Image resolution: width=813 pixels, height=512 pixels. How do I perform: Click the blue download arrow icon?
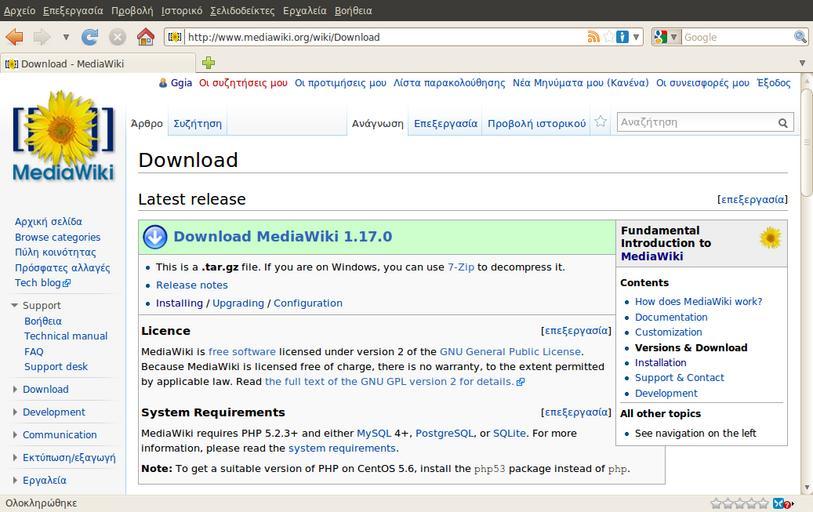pyautogui.click(x=155, y=237)
